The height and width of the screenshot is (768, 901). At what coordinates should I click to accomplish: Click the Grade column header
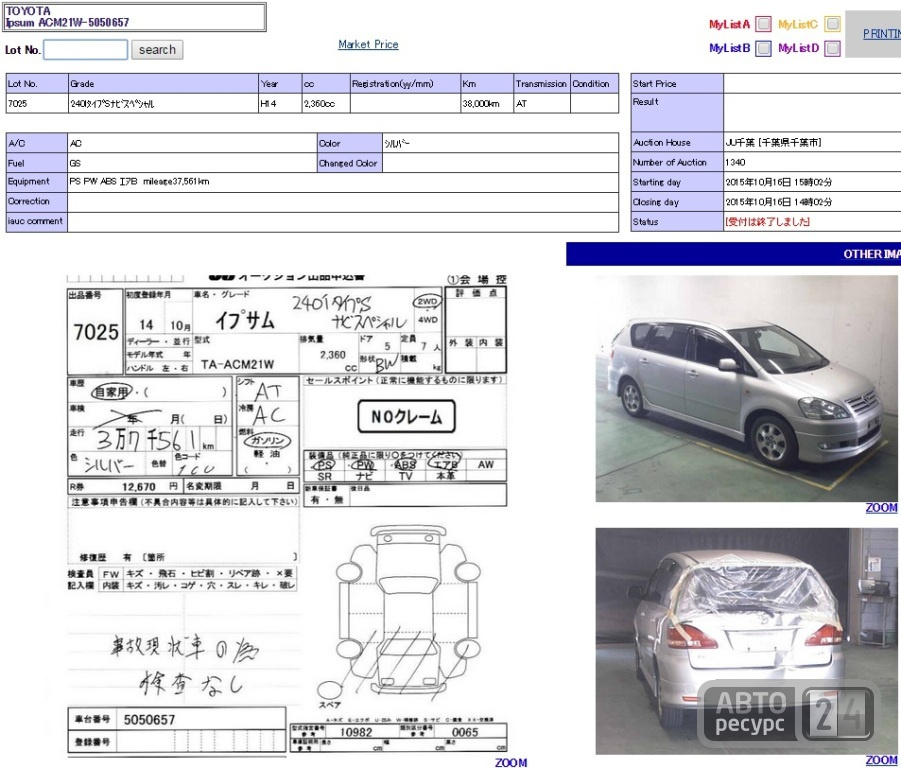pos(163,83)
